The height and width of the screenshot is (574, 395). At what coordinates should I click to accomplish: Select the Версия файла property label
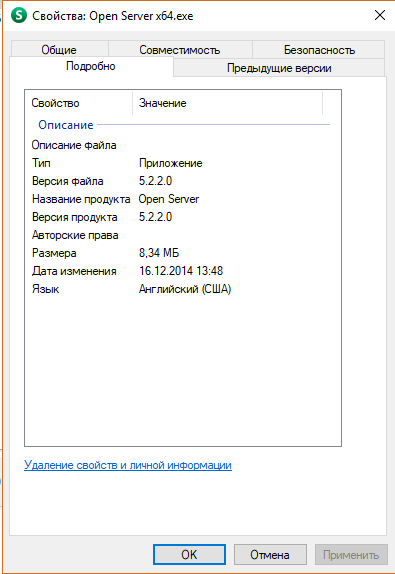click(x=68, y=181)
